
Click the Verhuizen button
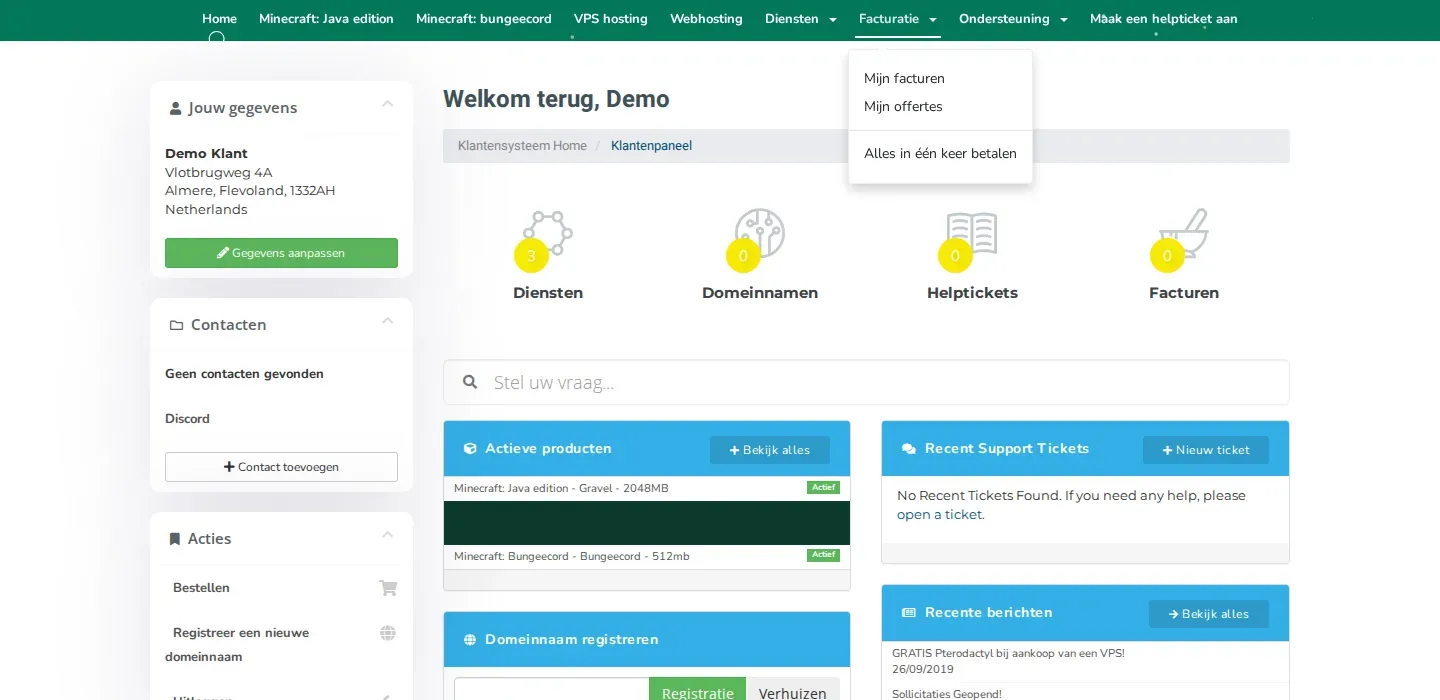(793, 690)
